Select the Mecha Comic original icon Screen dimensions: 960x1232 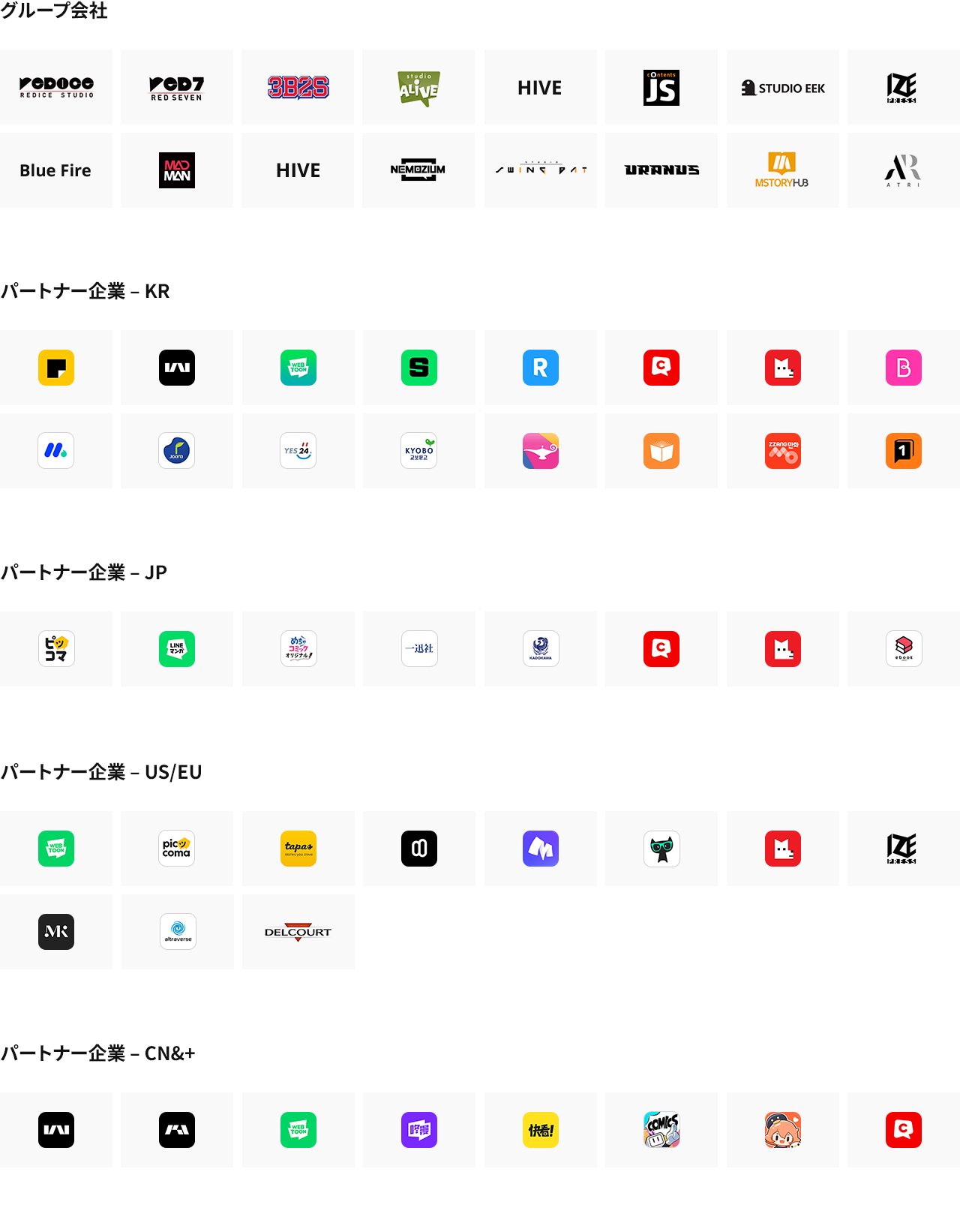pos(298,649)
